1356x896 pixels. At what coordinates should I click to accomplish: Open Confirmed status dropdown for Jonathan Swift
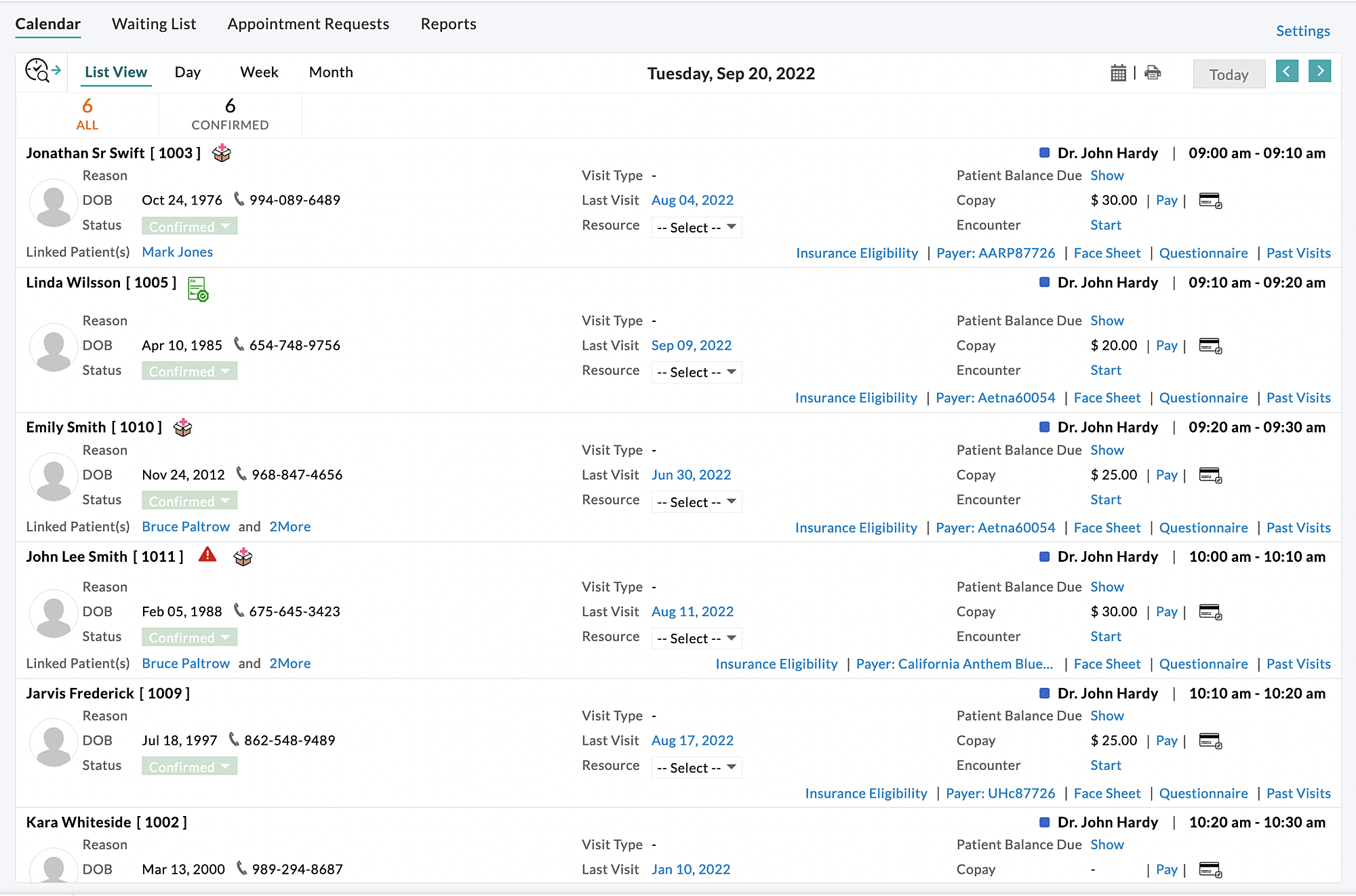189,226
